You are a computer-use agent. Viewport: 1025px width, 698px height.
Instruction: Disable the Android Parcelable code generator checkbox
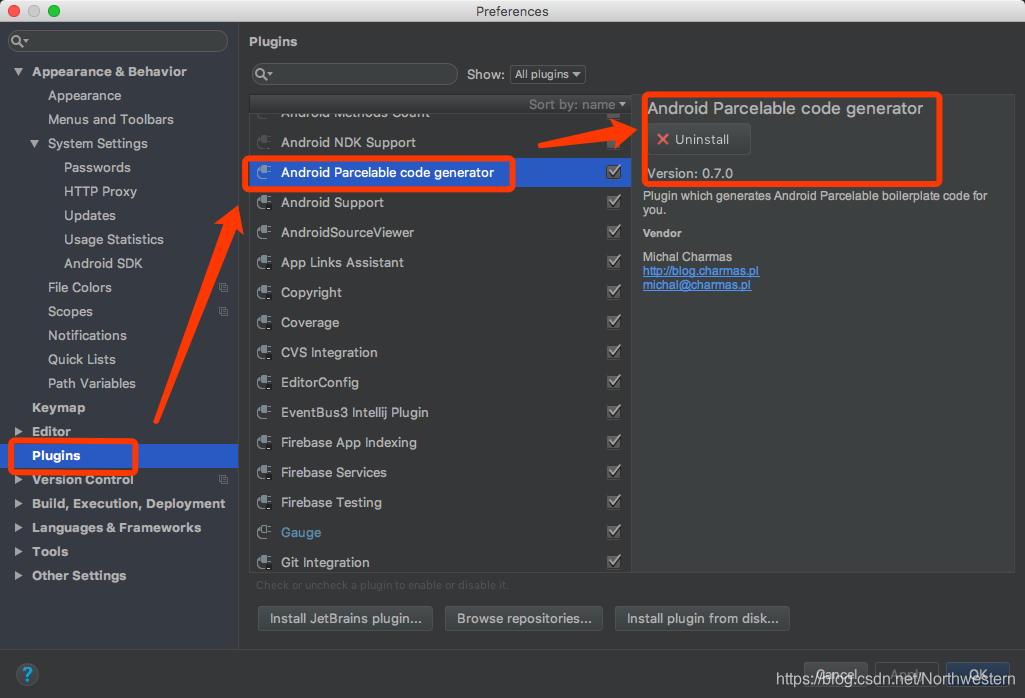pyautogui.click(x=614, y=172)
